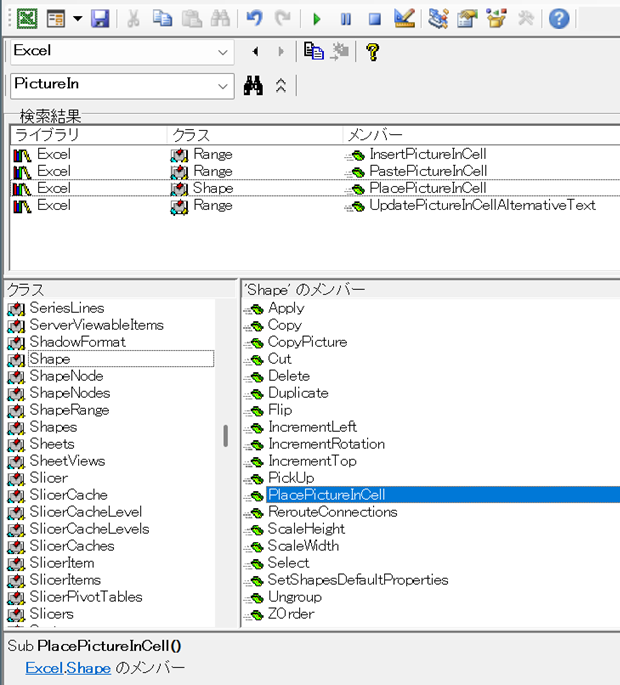This screenshot has width=620, height=685.
Task: Select Slicers class
Action: (x=52, y=614)
